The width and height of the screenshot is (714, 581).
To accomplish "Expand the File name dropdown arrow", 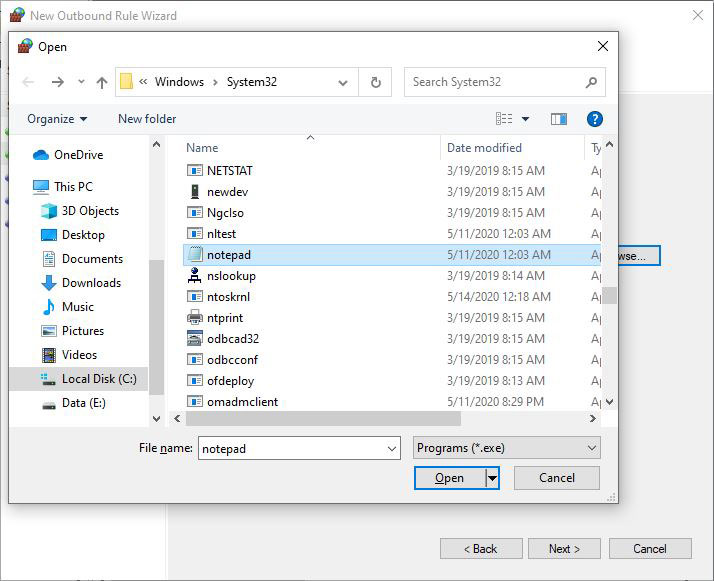I will 392,449.
